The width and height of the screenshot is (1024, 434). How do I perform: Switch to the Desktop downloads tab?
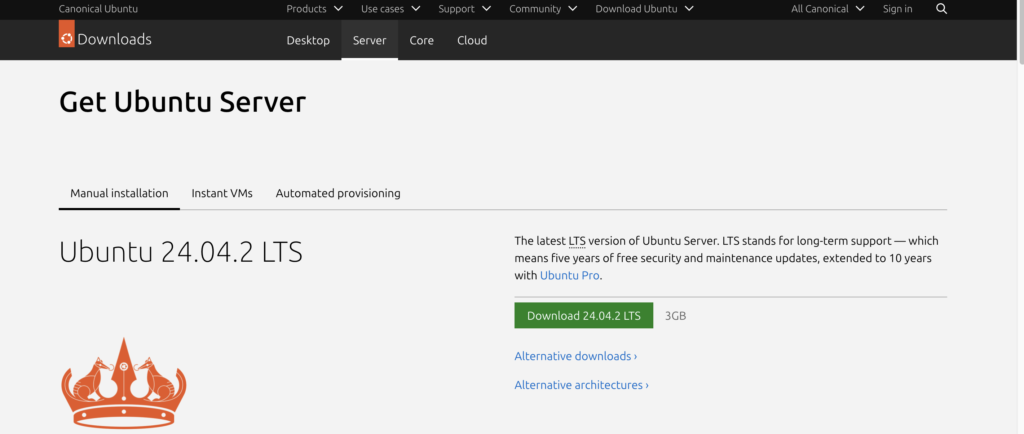[x=308, y=40]
